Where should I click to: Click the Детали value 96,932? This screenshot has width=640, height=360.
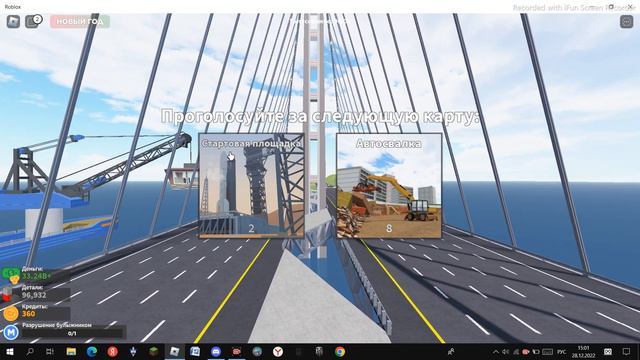(34, 295)
